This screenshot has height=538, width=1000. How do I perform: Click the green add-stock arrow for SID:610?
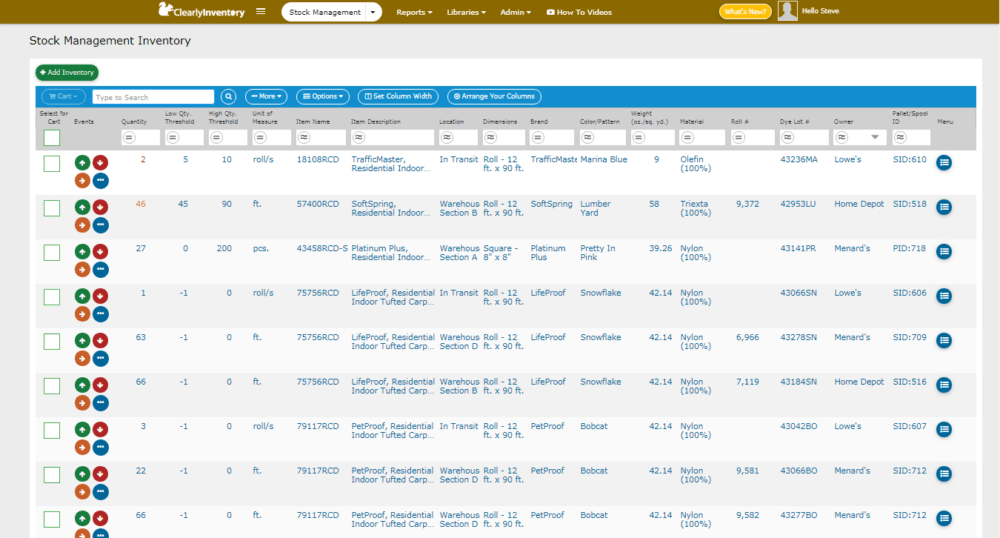point(82,163)
